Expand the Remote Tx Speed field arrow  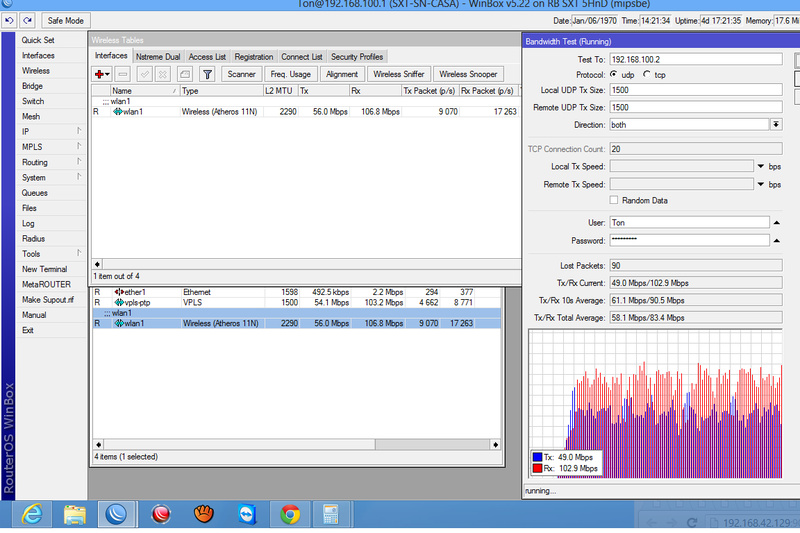(x=761, y=184)
